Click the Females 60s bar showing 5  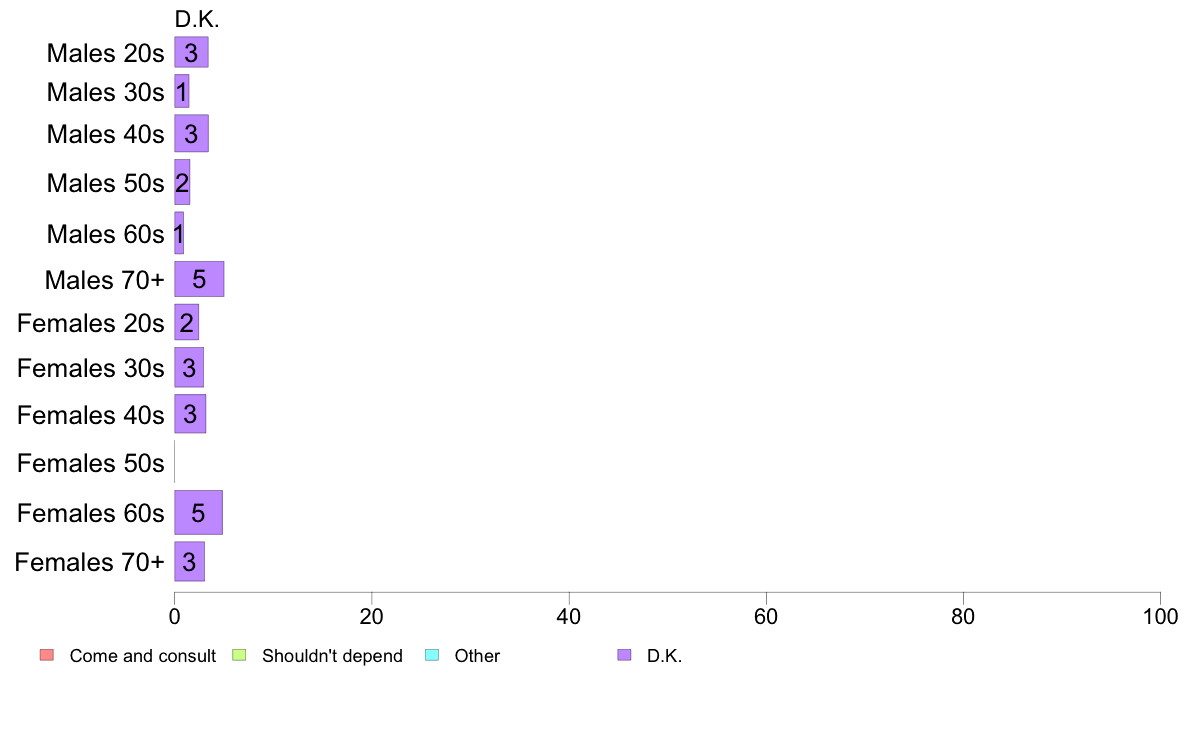pos(199,512)
